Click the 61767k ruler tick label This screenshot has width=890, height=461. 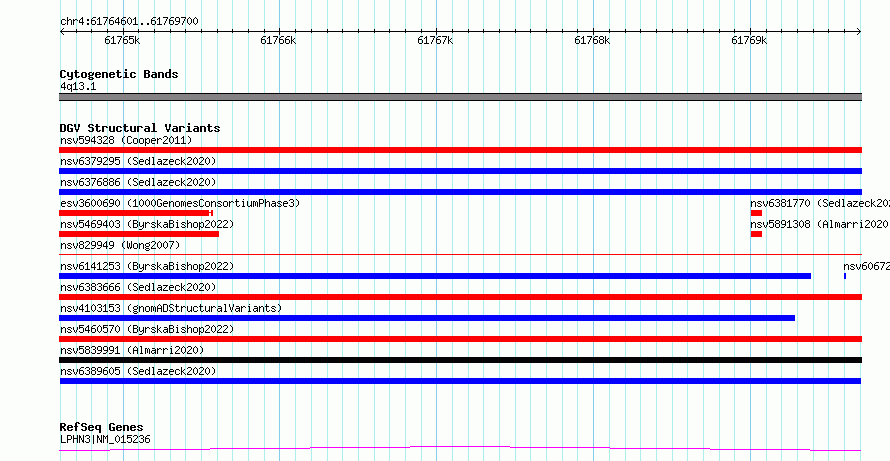click(x=435, y=40)
